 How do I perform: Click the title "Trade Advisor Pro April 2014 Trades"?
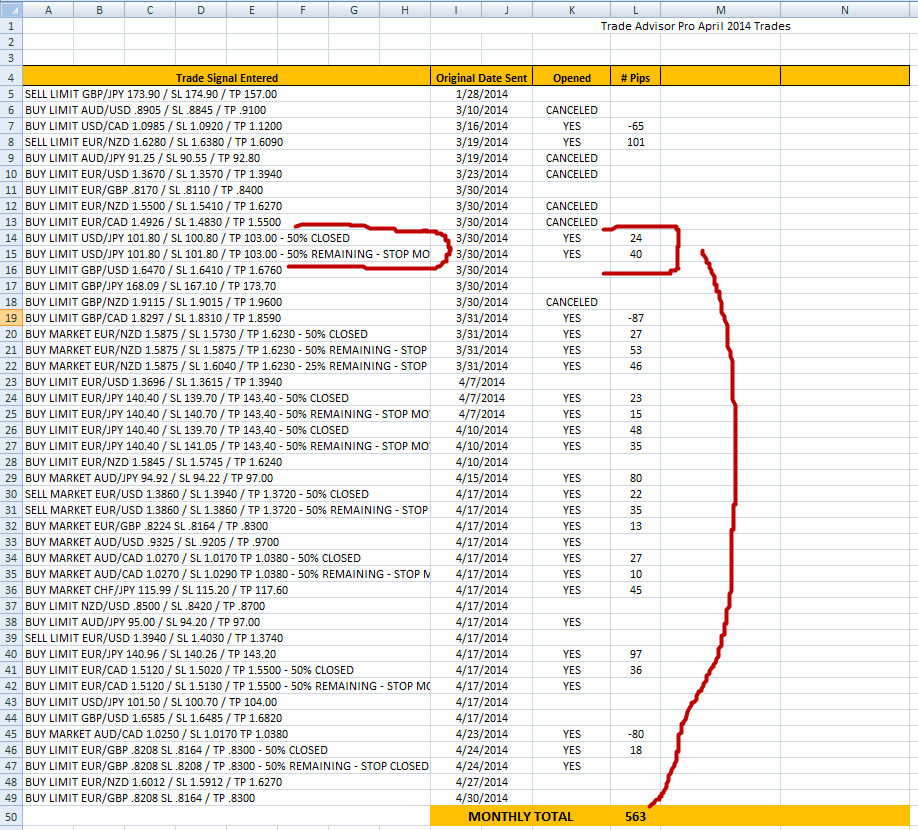(696, 26)
